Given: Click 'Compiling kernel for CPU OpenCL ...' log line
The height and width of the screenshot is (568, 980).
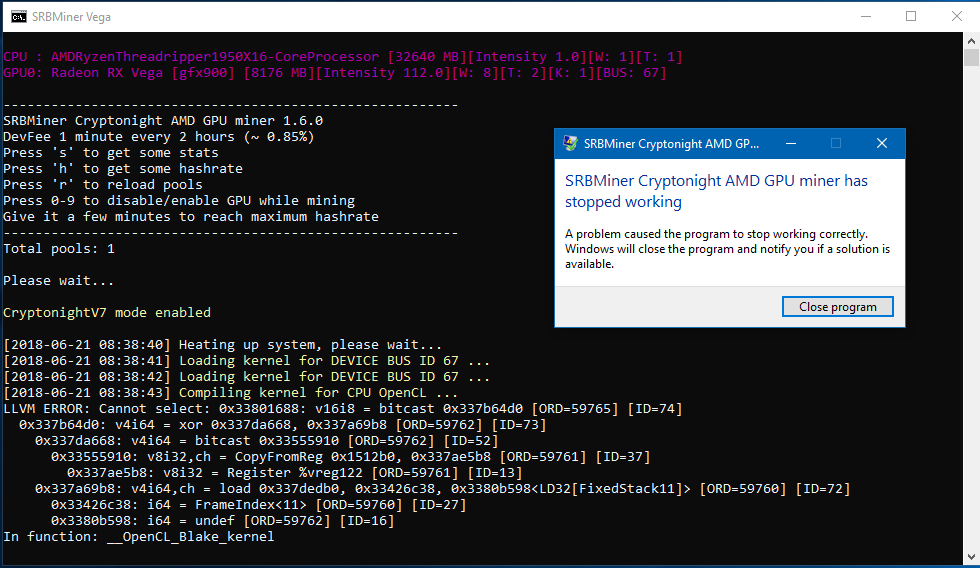Looking at the screenshot, I should [x=231, y=393].
